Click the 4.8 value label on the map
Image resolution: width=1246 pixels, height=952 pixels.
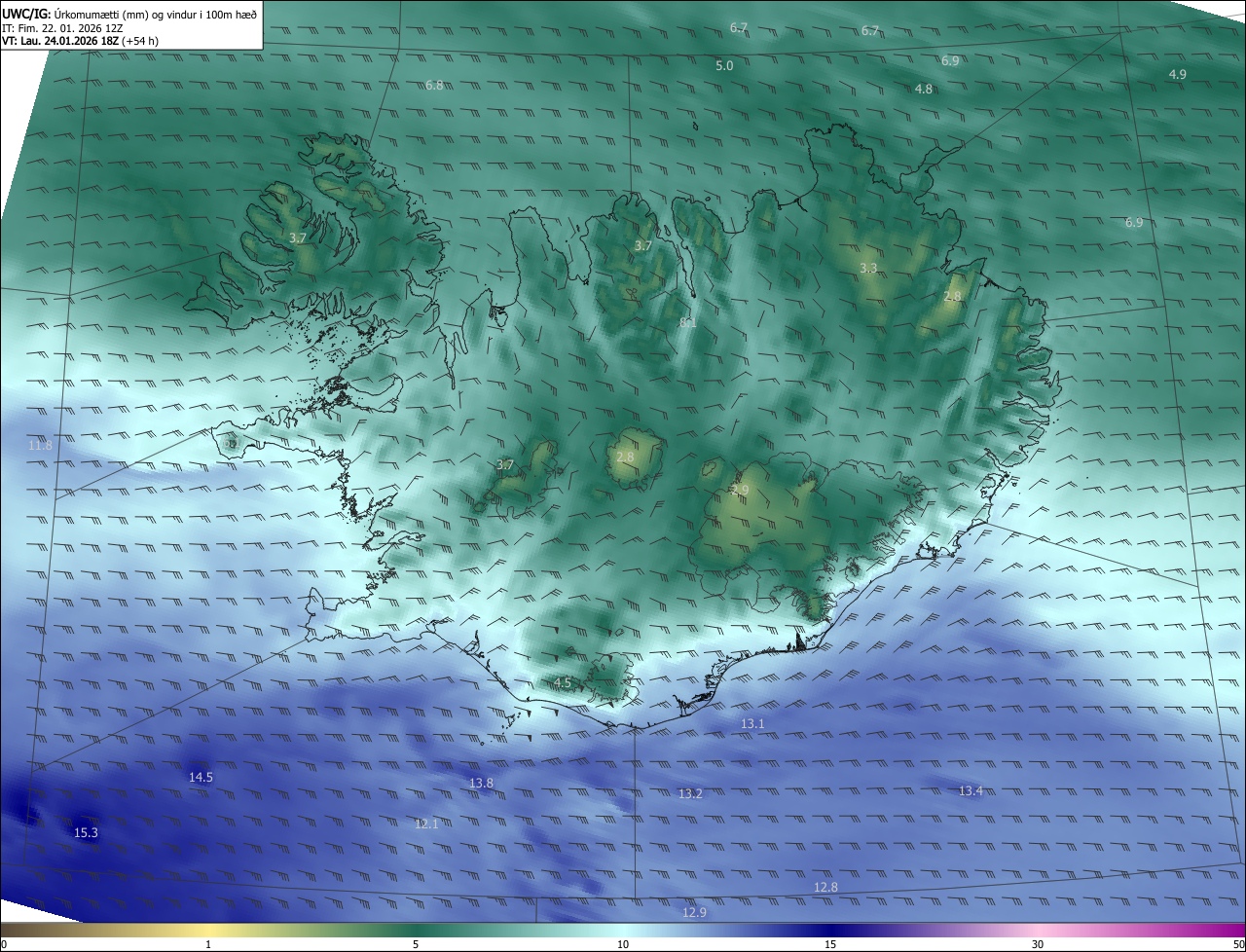tap(924, 90)
